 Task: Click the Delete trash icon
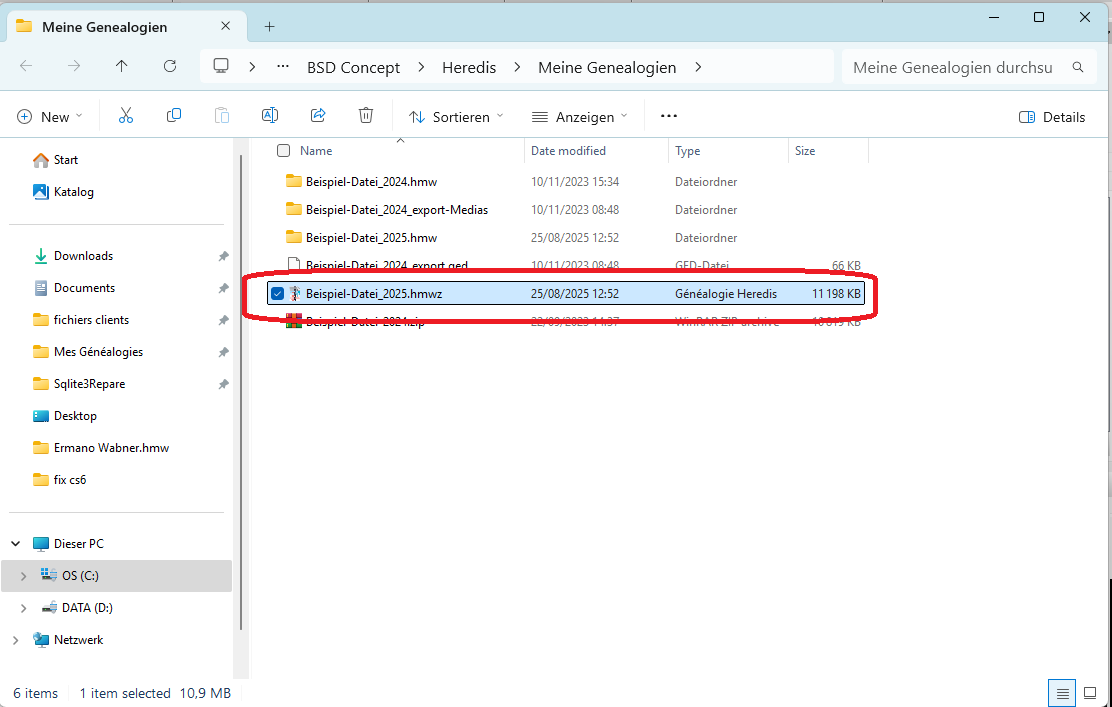[x=366, y=116]
